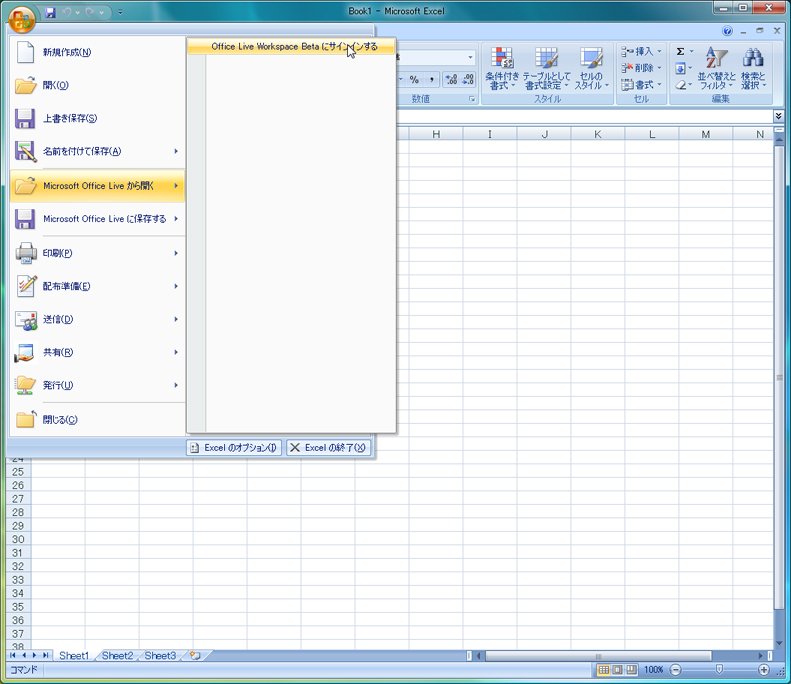791x684 pixels.
Task: Open テーブルとして書式設定 in the ribbon
Action: coord(546,68)
